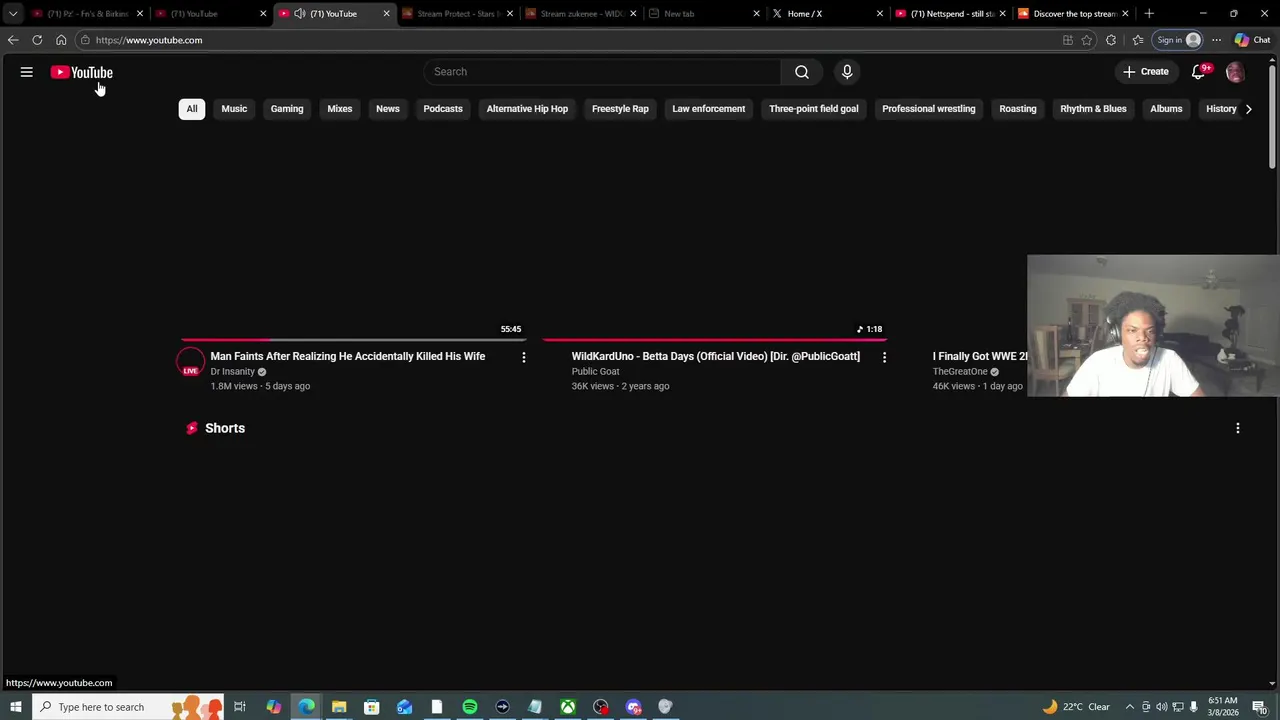This screenshot has height=720, width=1280.
Task: Open Spotify from taskbar
Action: pyautogui.click(x=470, y=707)
